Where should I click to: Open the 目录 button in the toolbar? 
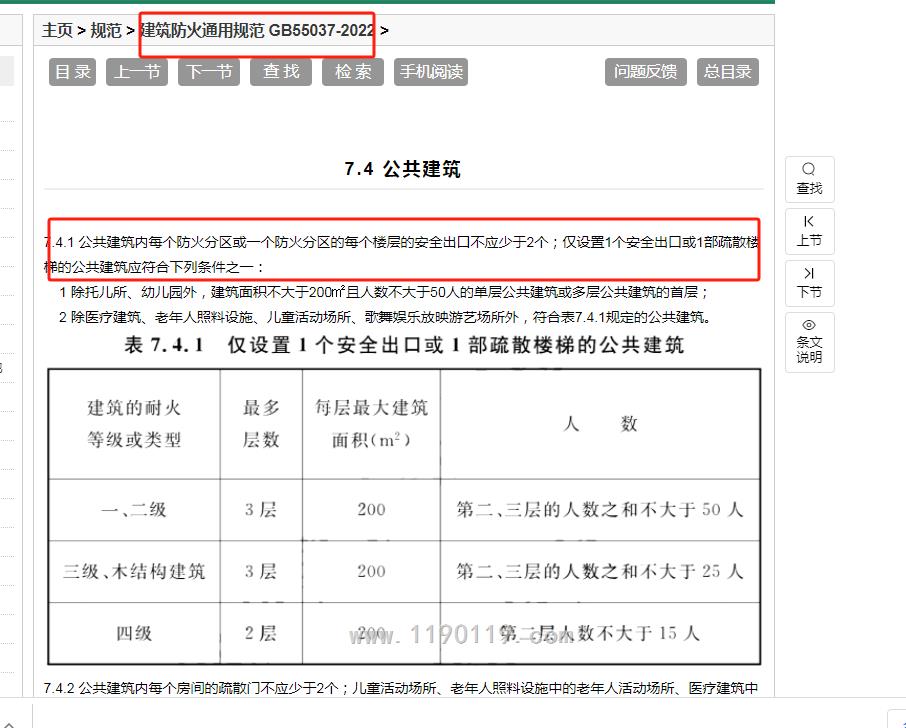point(73,72)
